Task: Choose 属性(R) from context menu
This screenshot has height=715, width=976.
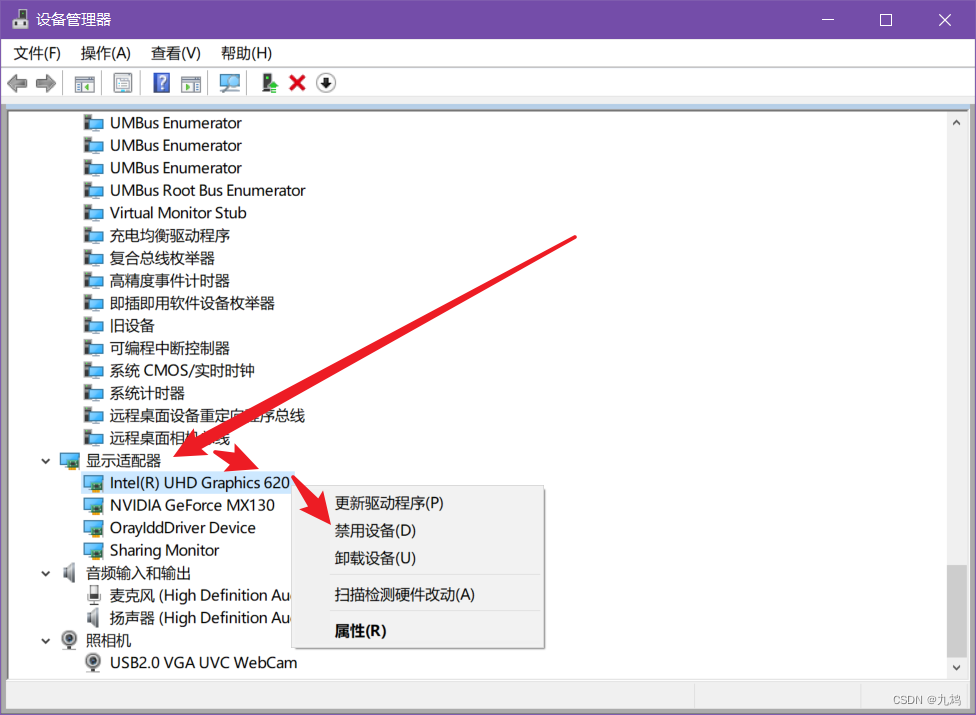Action: tap(418, 631)
